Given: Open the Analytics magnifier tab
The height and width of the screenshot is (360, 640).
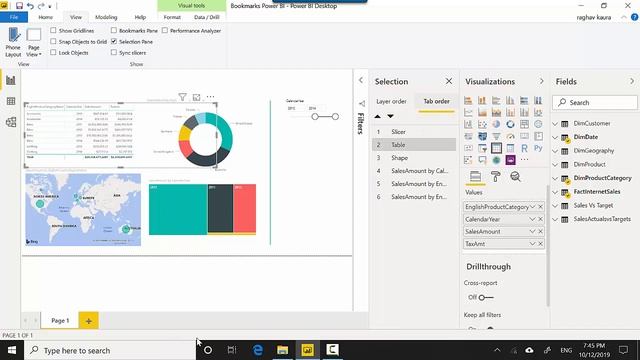Looking at the screenshot, I should click(x=516, y=176).
